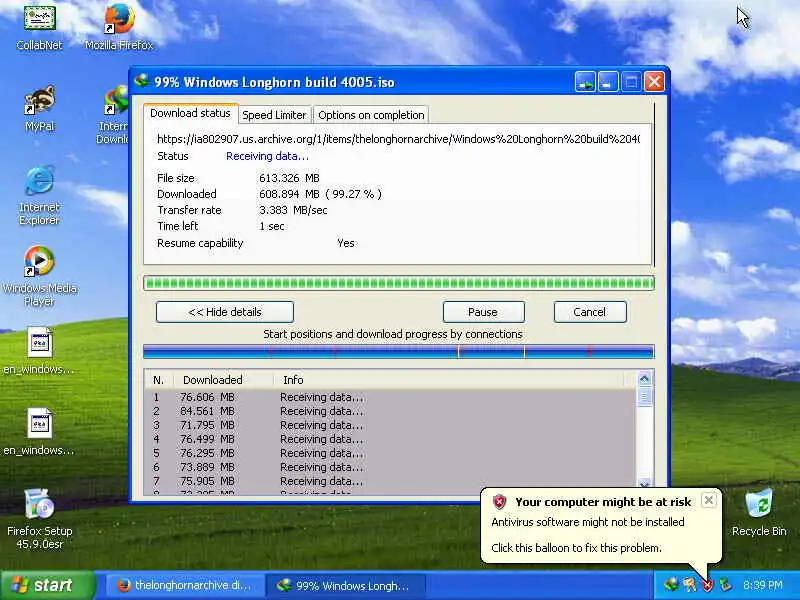Switch to the Download status tab
Viewport: 800px width, 600px height.
click(190, 113)
